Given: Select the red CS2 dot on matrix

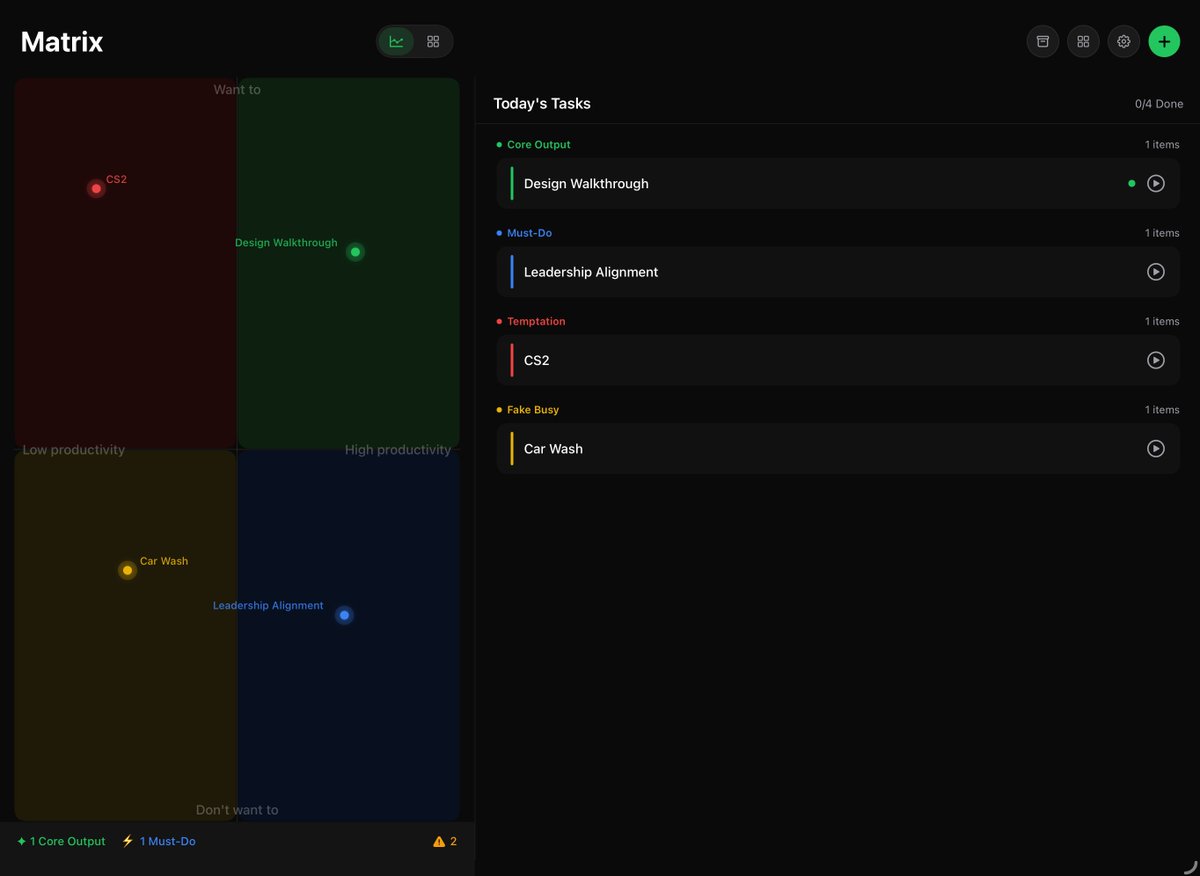Looking at the screenshot, I should pyautogui.click(x=96, y=189).
